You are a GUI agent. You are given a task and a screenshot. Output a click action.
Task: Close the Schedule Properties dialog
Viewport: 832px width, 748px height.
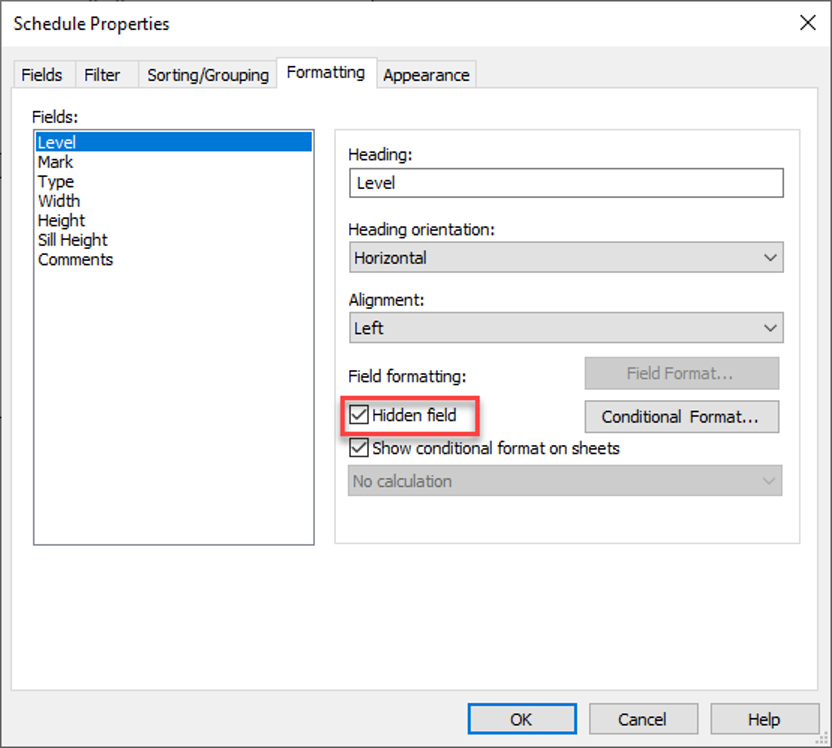(808, 23)
